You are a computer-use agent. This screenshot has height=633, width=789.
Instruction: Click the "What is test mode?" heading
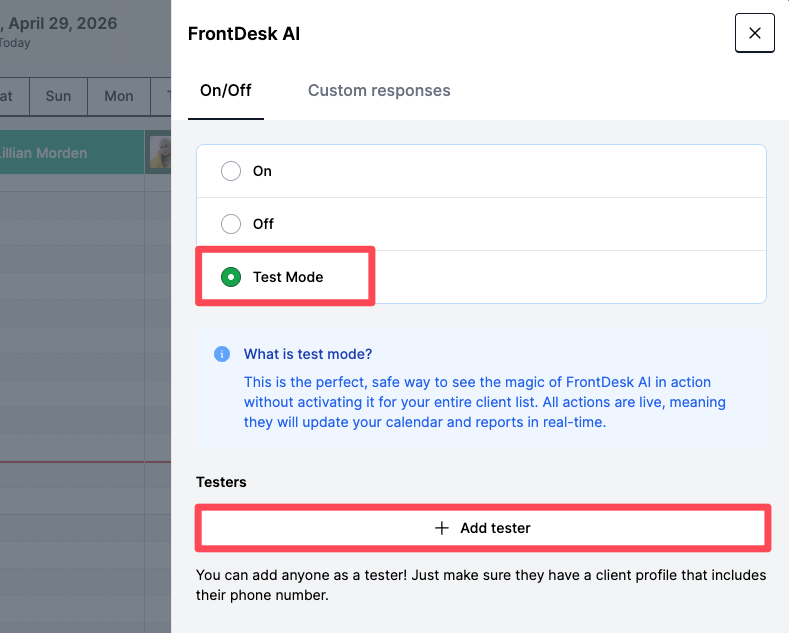click(308, 355)
